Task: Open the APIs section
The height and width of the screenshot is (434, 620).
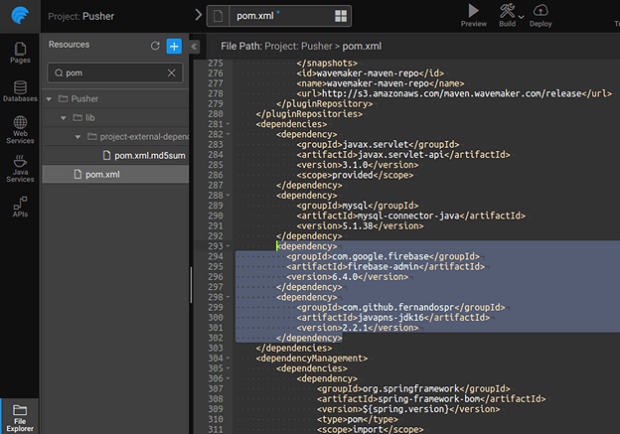Action: click(x=19, y=206)
